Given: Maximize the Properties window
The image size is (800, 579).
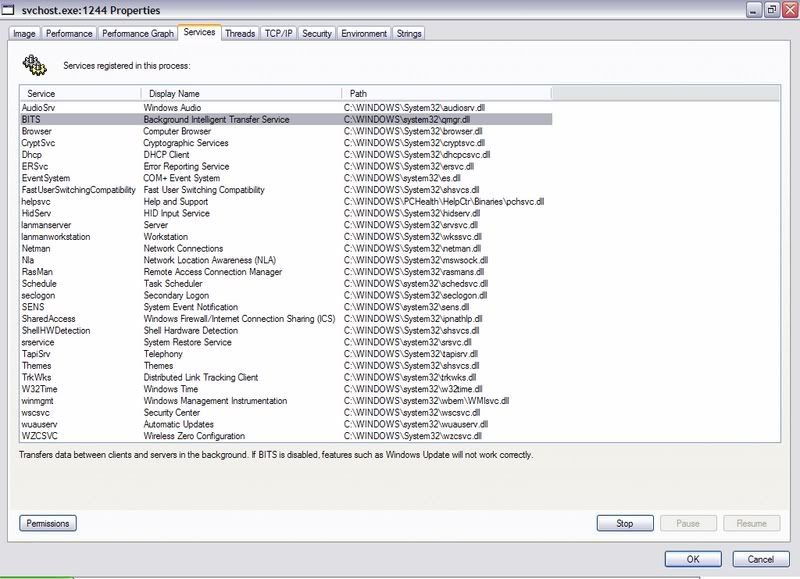Looking at the screenshot, I should 771,10.
